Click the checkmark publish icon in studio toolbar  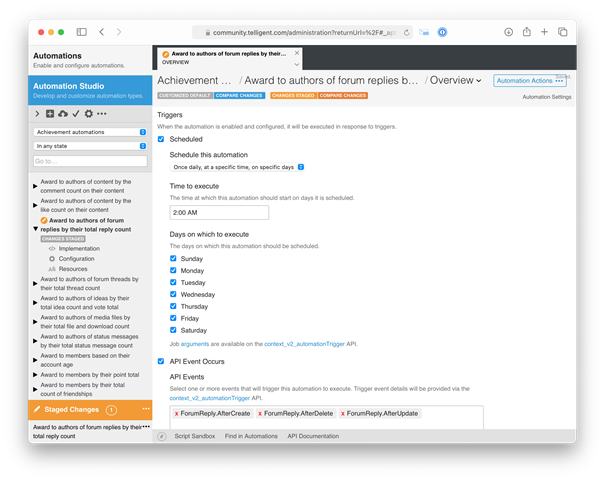pyautogui.click(x=76, y=114)
